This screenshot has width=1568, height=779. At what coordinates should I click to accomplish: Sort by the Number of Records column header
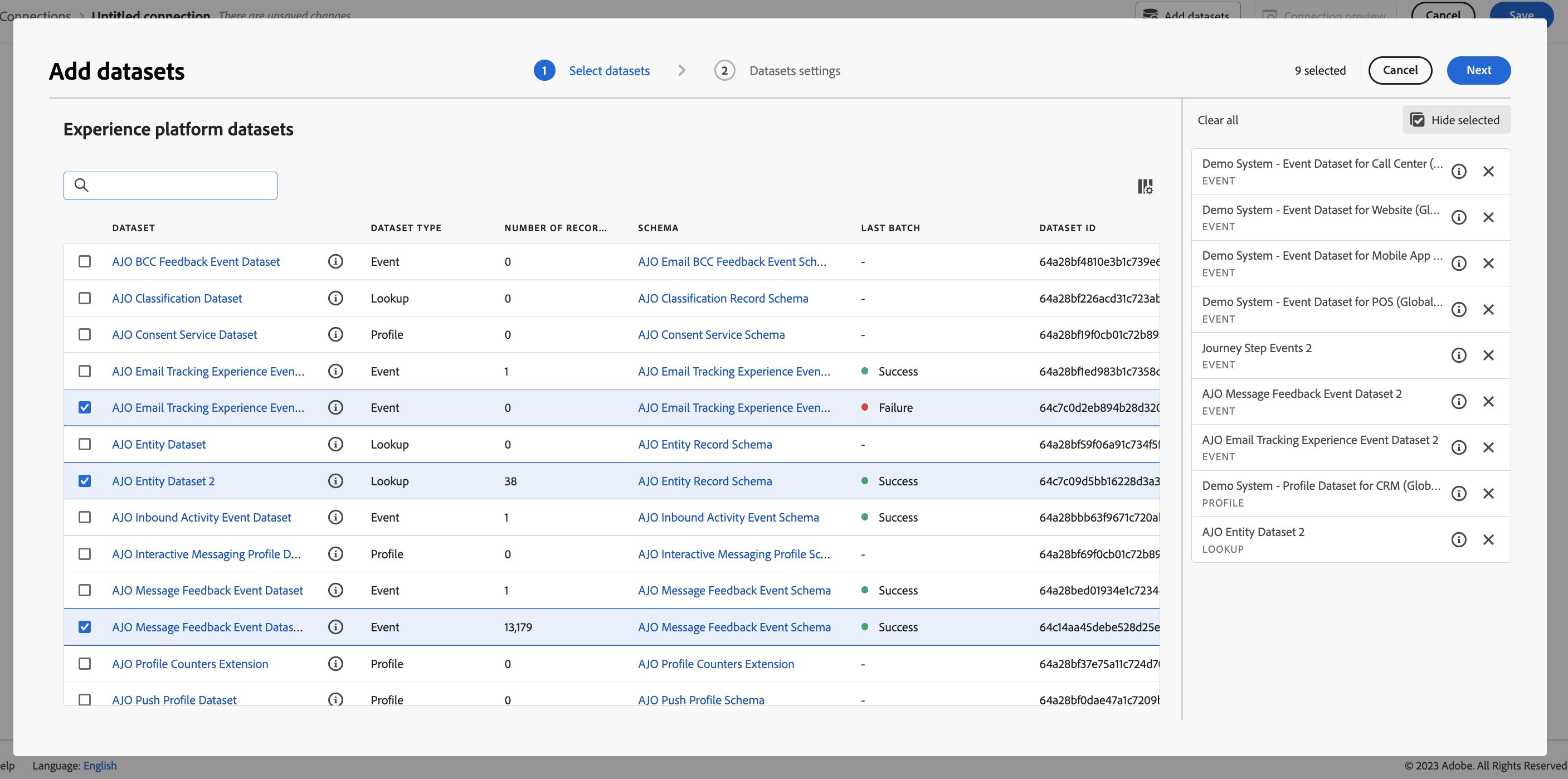click(x=555, y=227)
